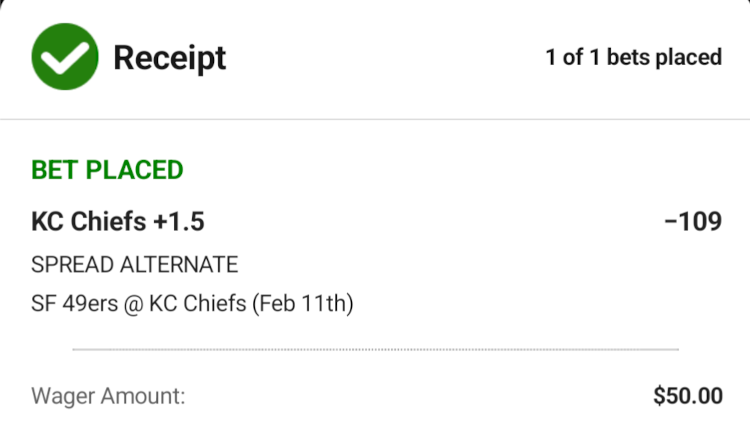Click the Wager Amount label
The image size is (750, 428).
(x=108, y=396)
